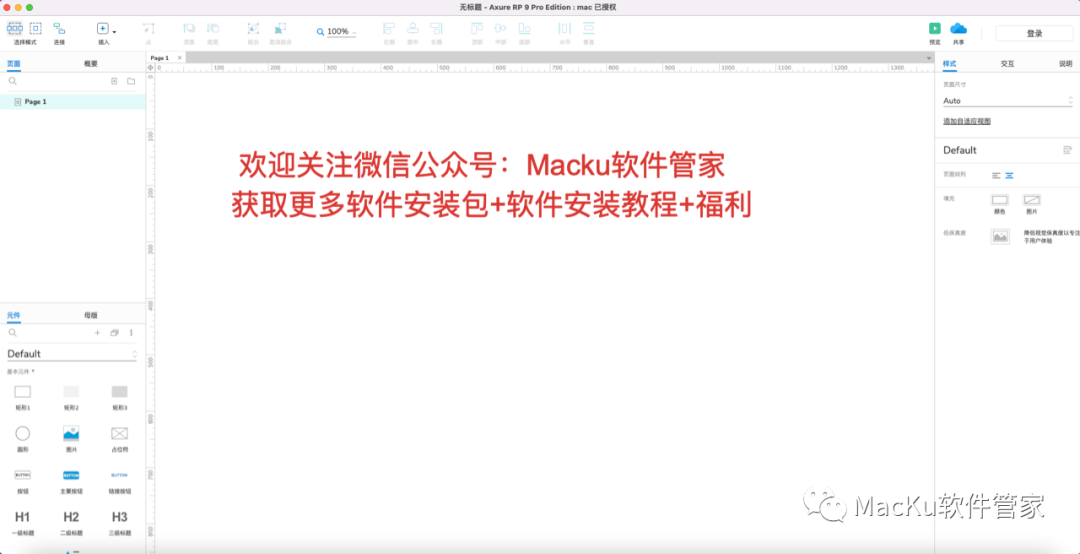Click the 顶层 bring to front icon
The width and height of the screenshot is (1080, 554).
(x=189, y=29)
